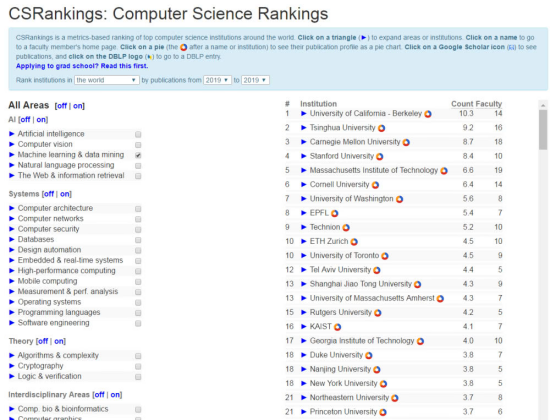Image resolution: width=551 pixels, height=420 pixels.
Task: Tick the Logic & verification checkbox
Action: pos(138,377)
